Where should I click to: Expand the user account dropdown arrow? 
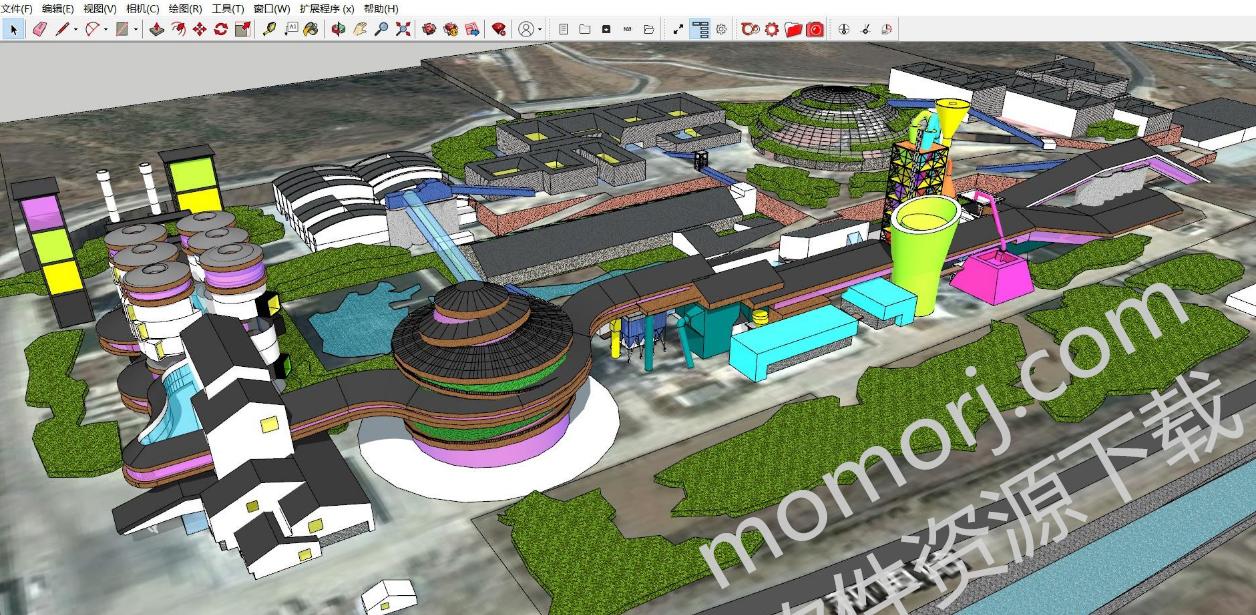pos(540,29)
